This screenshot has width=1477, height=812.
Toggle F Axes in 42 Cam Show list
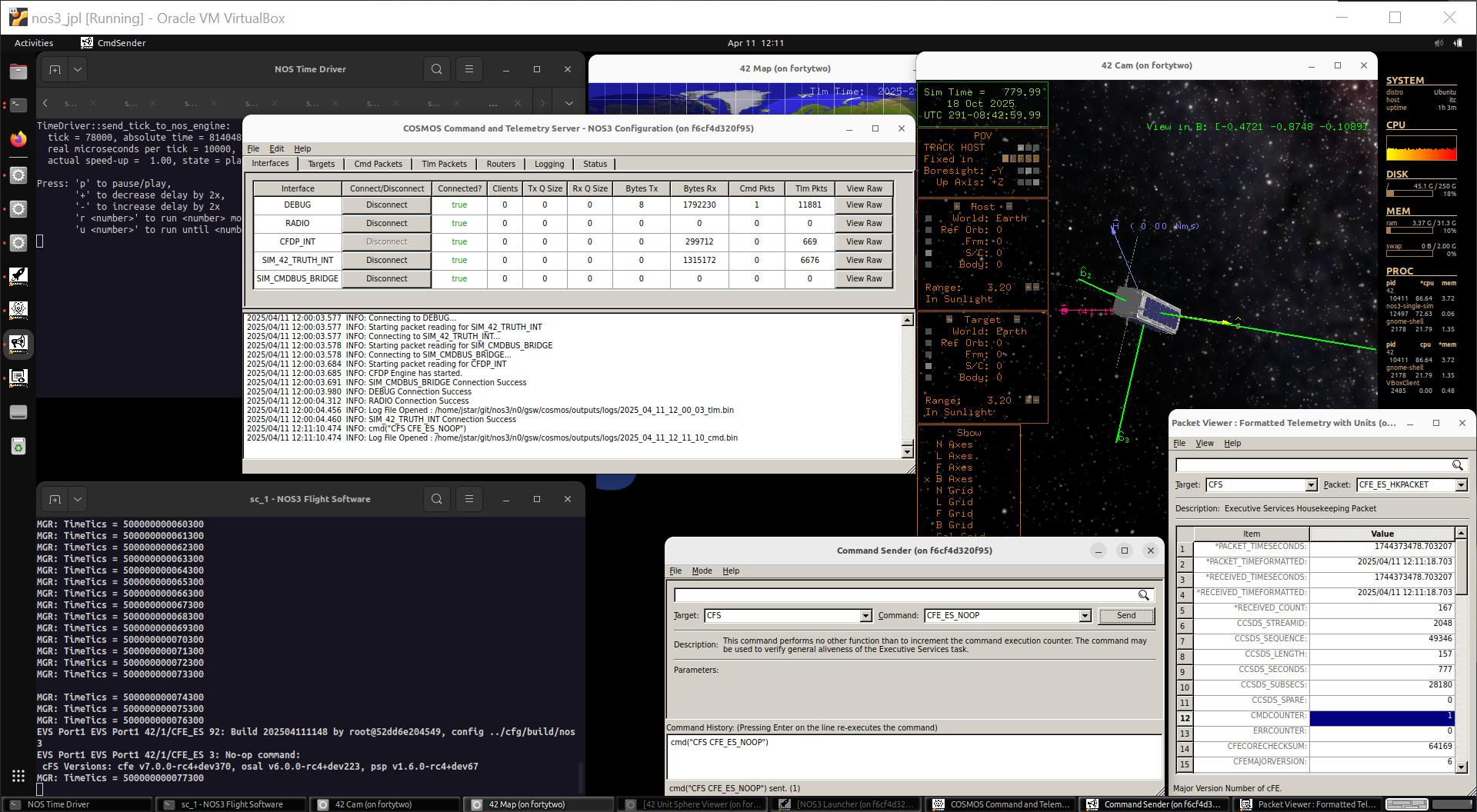[954, 468]
